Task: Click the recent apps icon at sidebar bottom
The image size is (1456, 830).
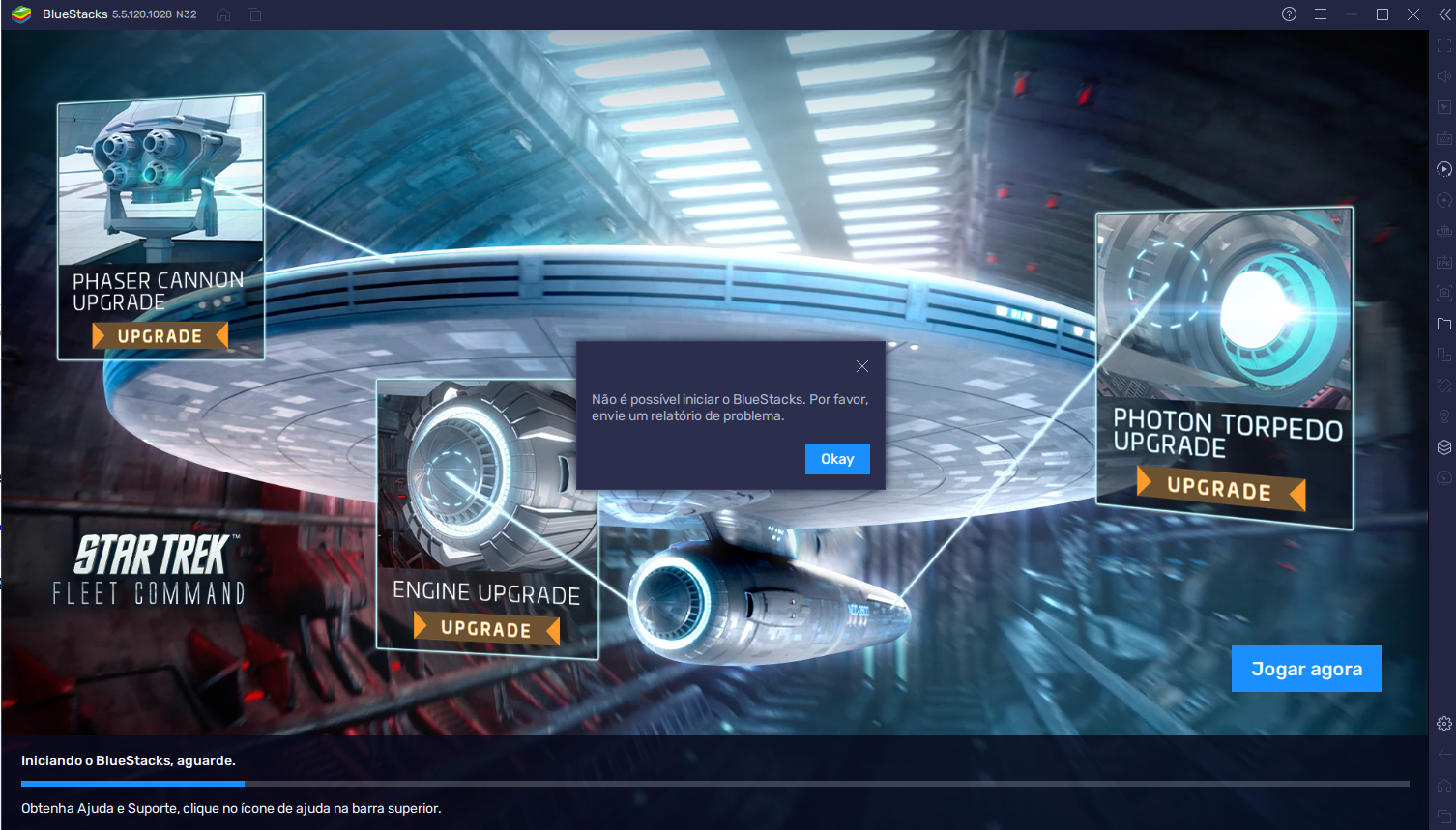Action: (x=1444, y=816)
